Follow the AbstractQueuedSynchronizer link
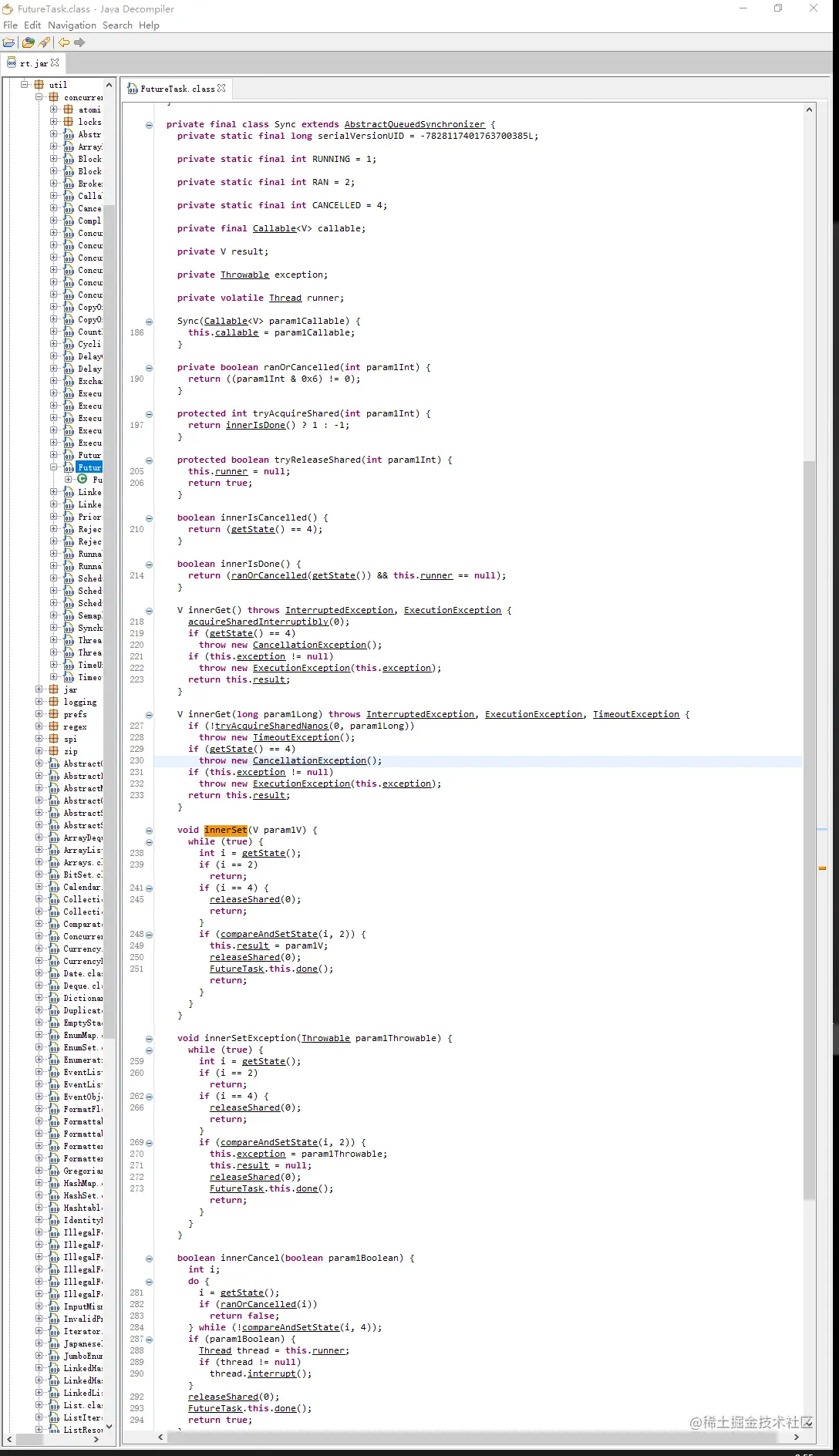 [415, 124]
